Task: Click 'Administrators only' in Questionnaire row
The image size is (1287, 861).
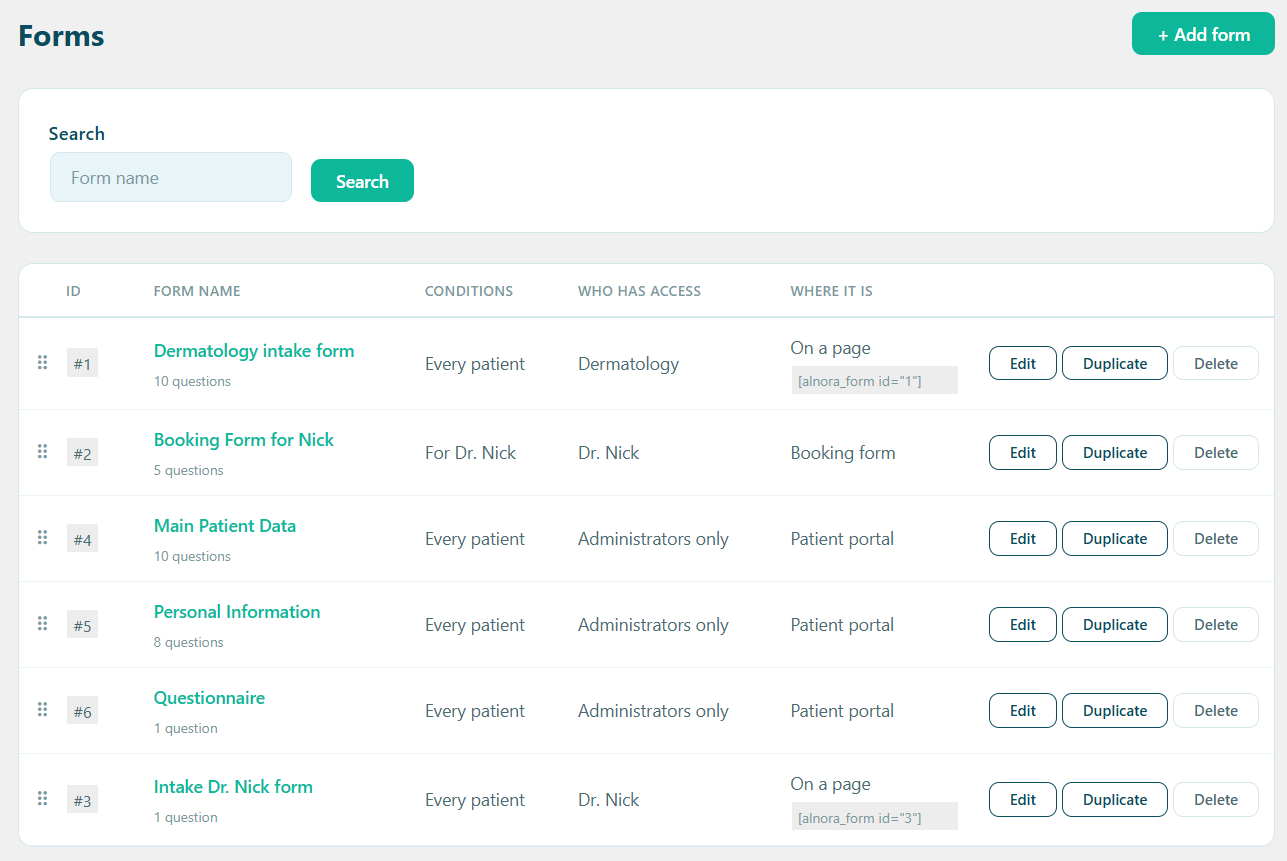Action: coord(653,711)
